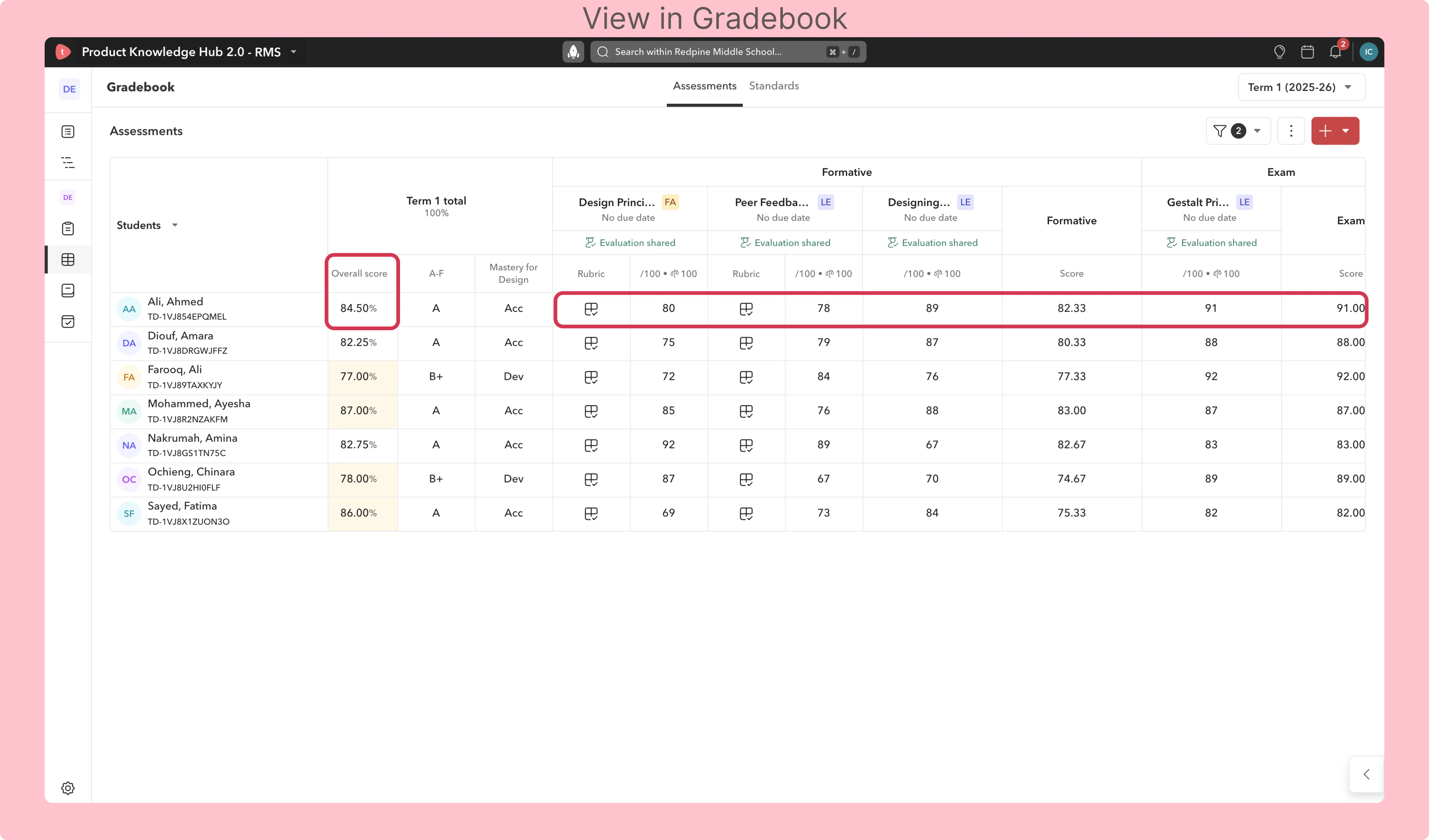Open the IC profile avatar

(x=1369, y=52)
